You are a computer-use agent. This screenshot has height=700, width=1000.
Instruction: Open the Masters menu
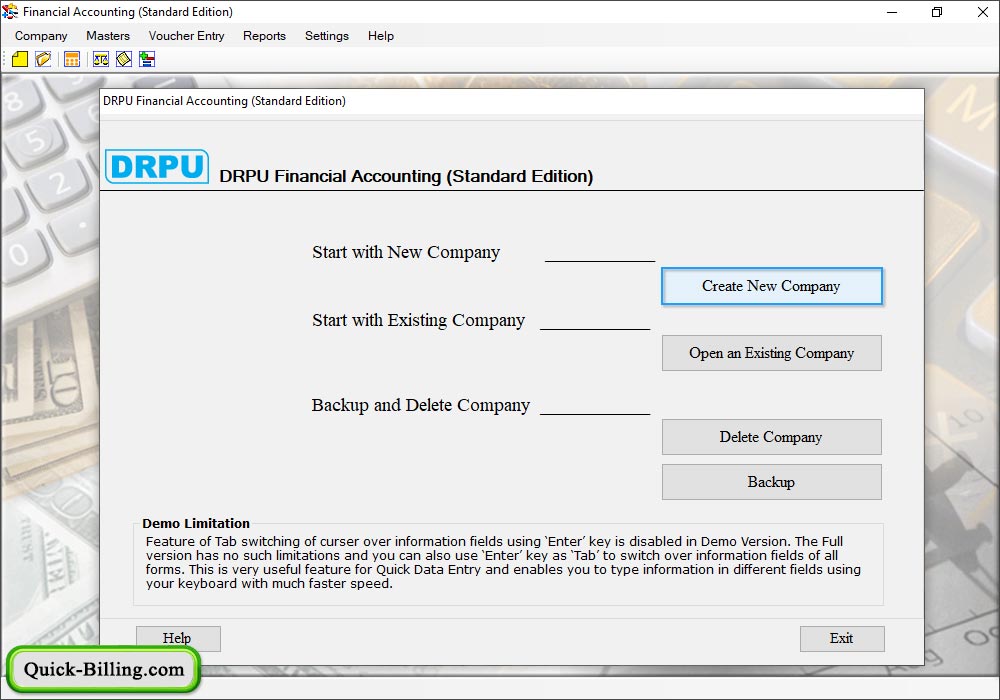tap(108, 36)
